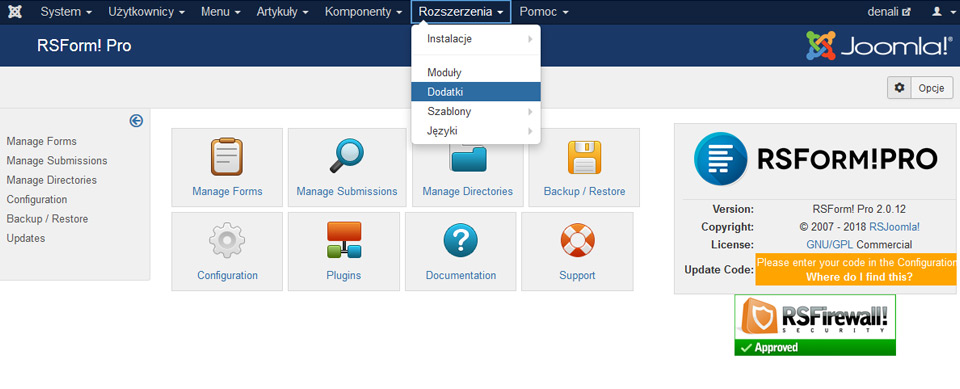Open the Artykuły menu

tap(282, 12)
